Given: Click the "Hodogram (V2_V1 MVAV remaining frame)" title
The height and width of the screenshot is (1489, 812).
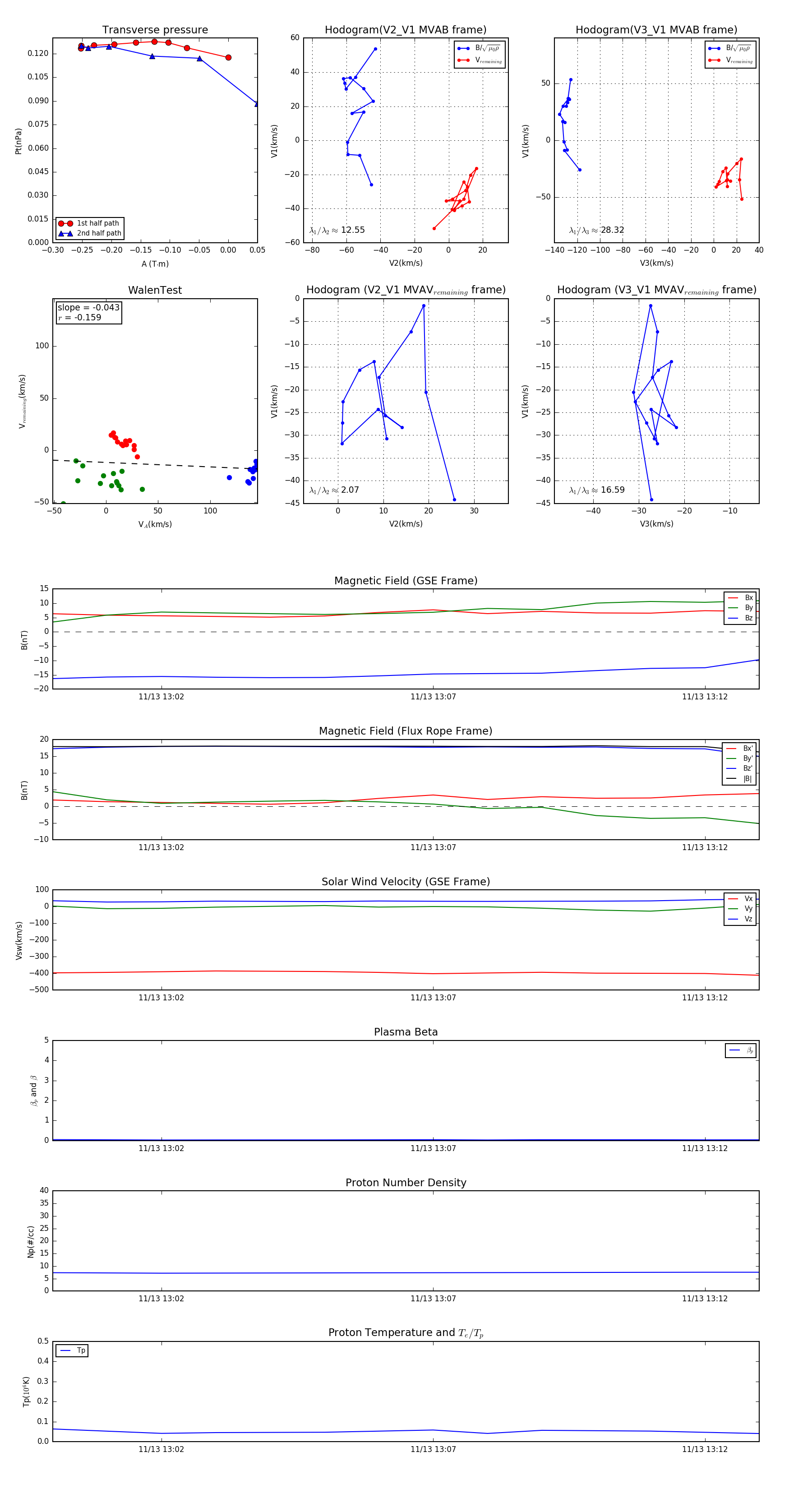Looking at the screenshot, I should coord(406,290).
